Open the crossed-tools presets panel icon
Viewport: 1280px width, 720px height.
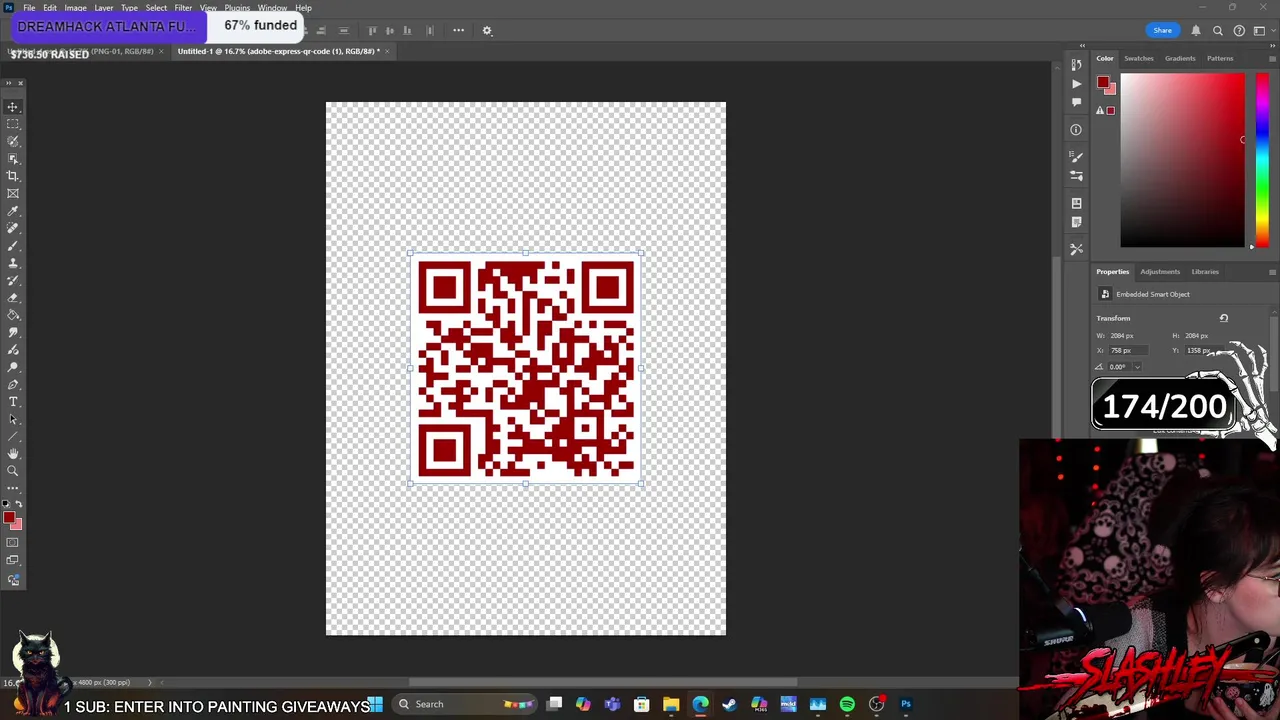[1076, 248]
